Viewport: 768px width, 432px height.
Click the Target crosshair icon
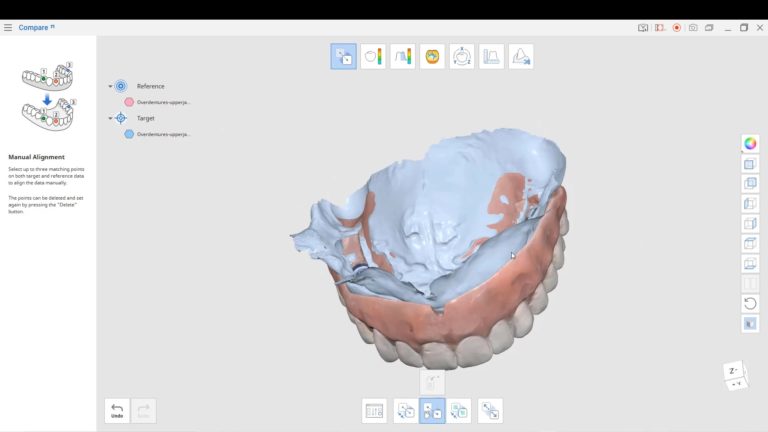[120, 118]
